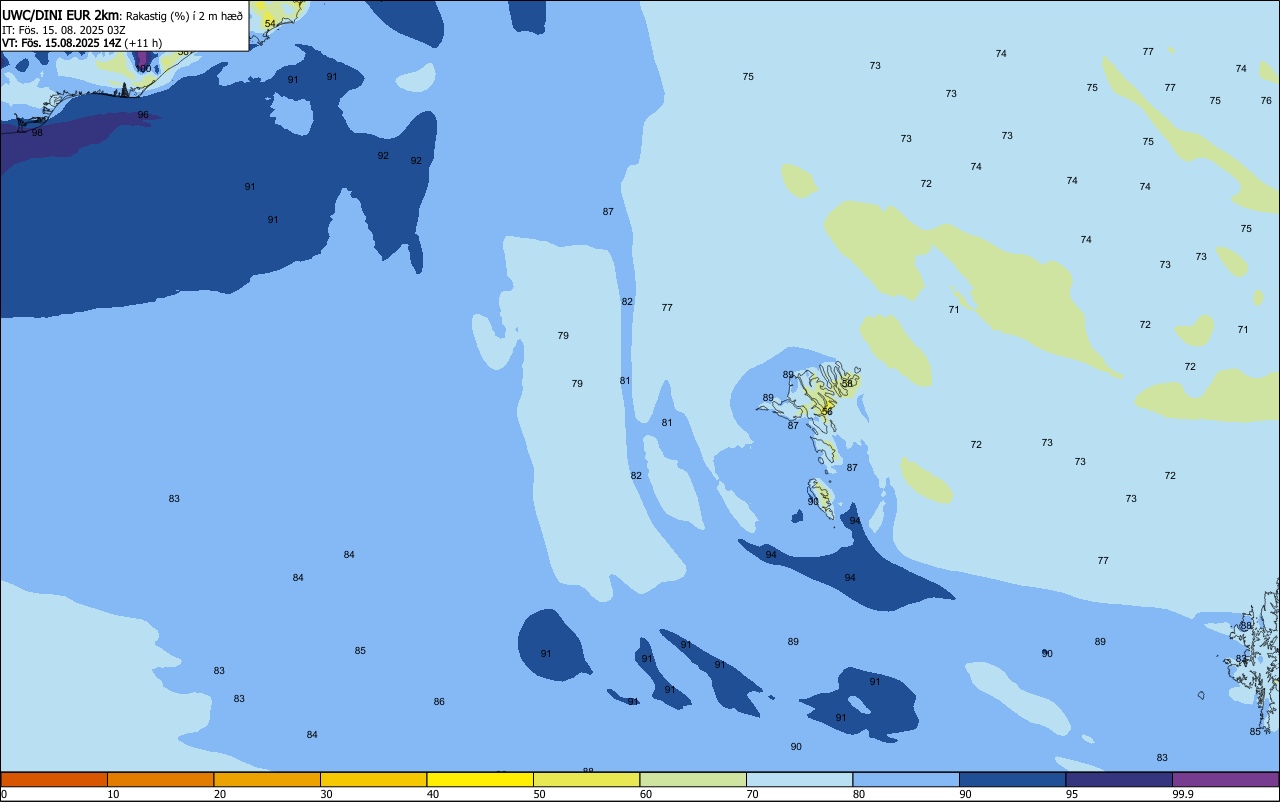Click the '50' label on the colour scale
1280x802 pixels.
tap(540, 794)
